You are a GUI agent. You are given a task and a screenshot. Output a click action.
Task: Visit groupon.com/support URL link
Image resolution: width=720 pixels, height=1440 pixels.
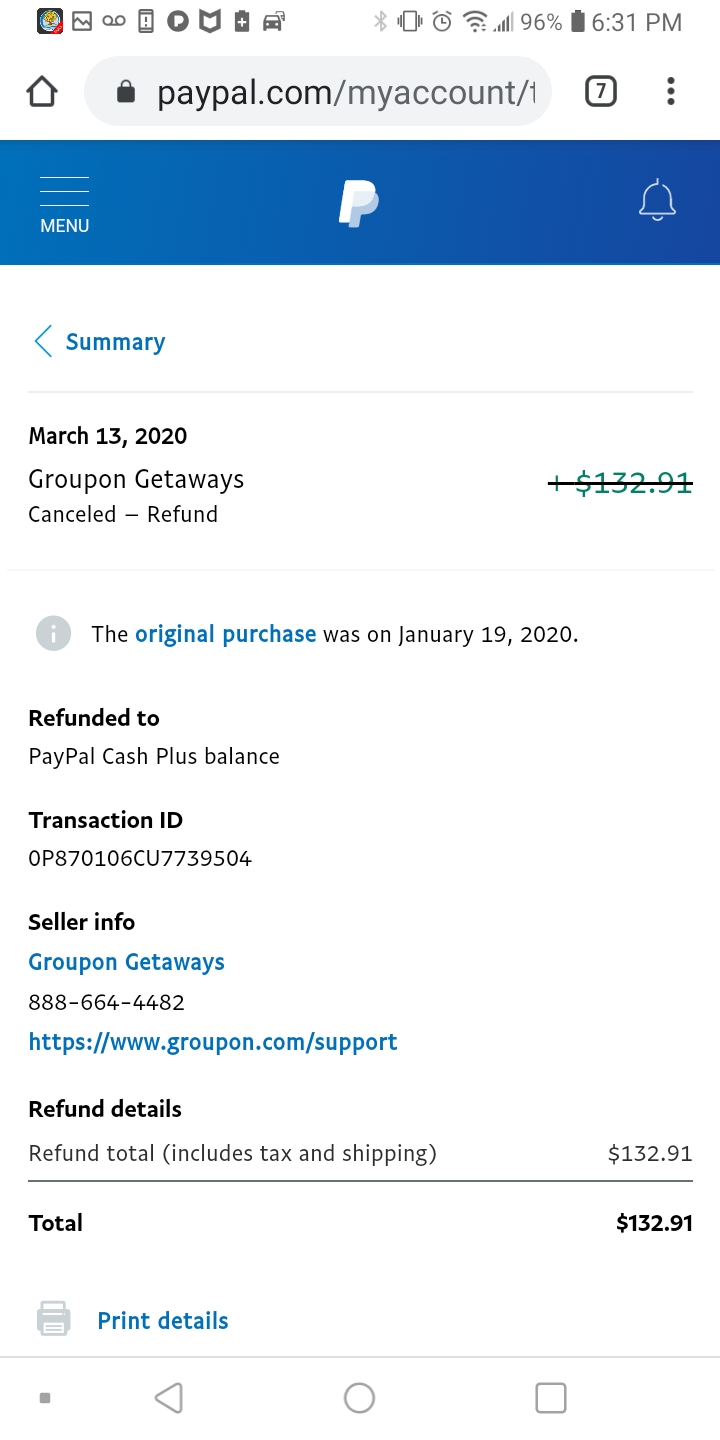coord(213,1042)
